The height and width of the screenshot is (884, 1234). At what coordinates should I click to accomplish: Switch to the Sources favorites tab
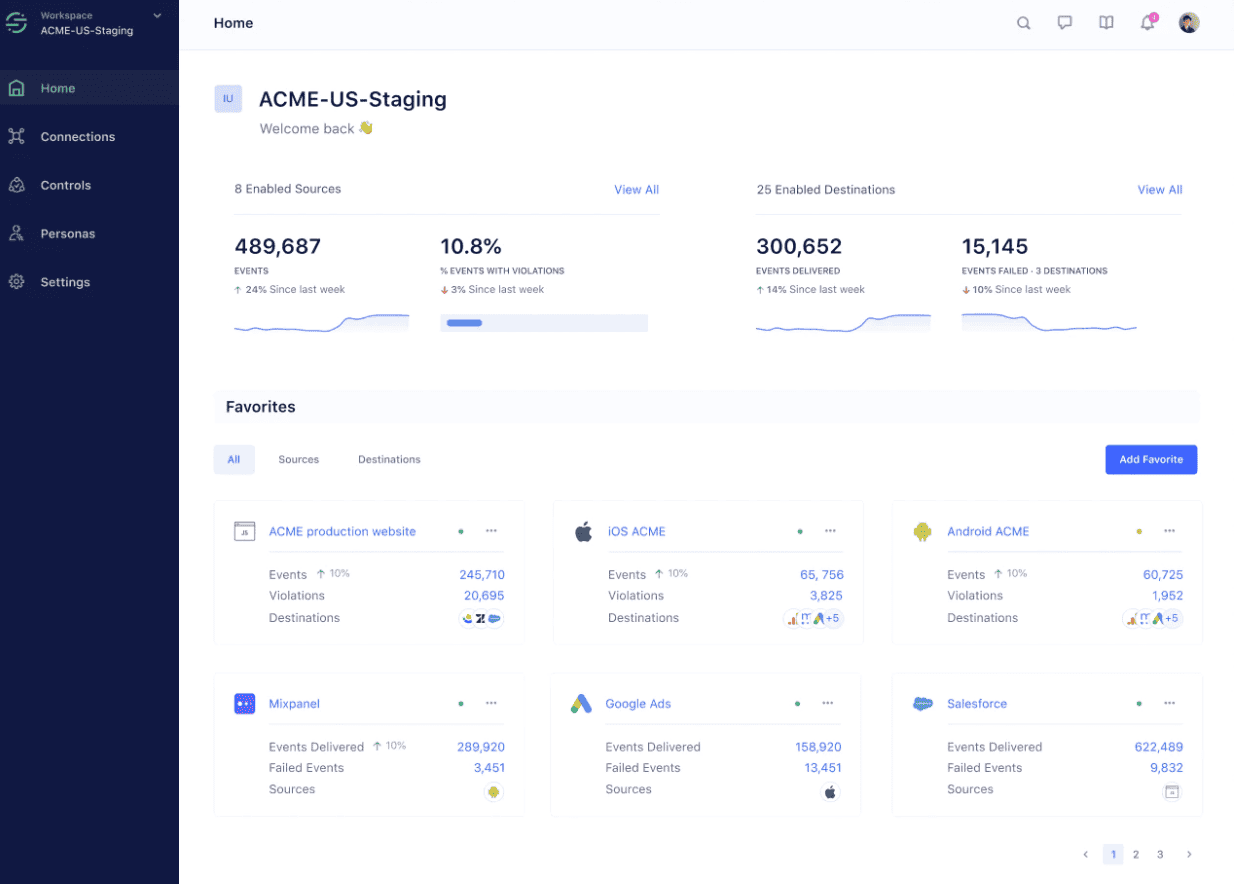298,460
